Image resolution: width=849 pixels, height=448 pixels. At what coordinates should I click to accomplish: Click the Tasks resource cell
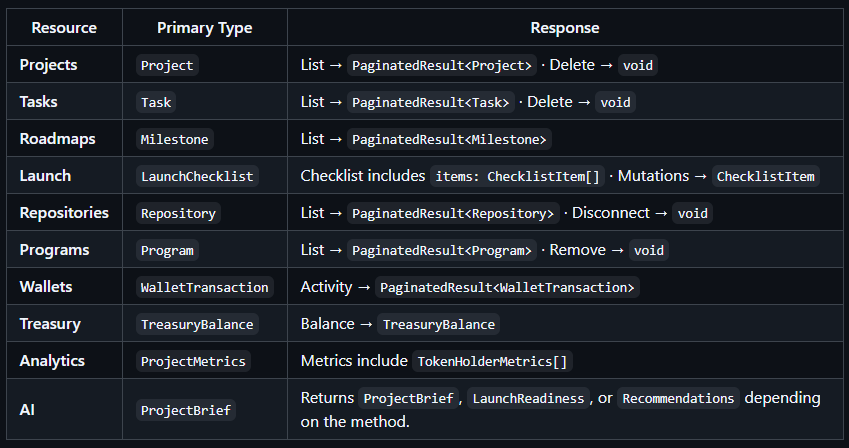click(64, 101)
